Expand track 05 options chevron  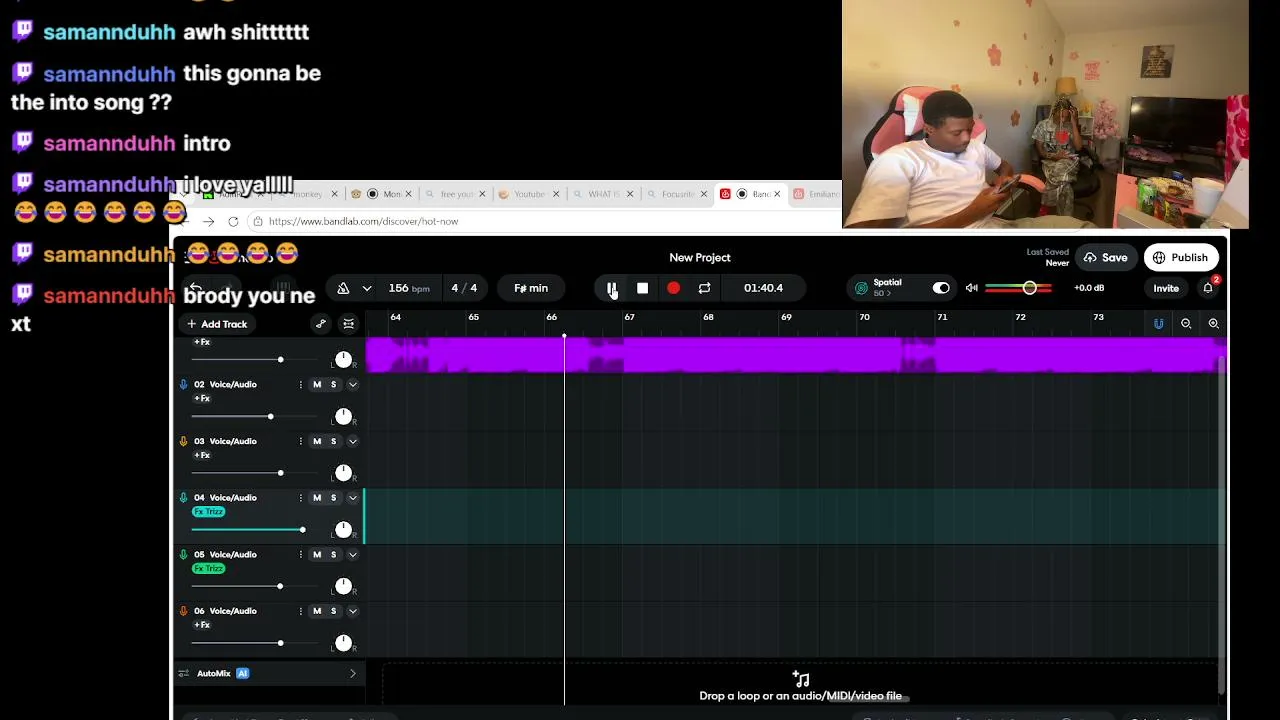pos(353,555)
